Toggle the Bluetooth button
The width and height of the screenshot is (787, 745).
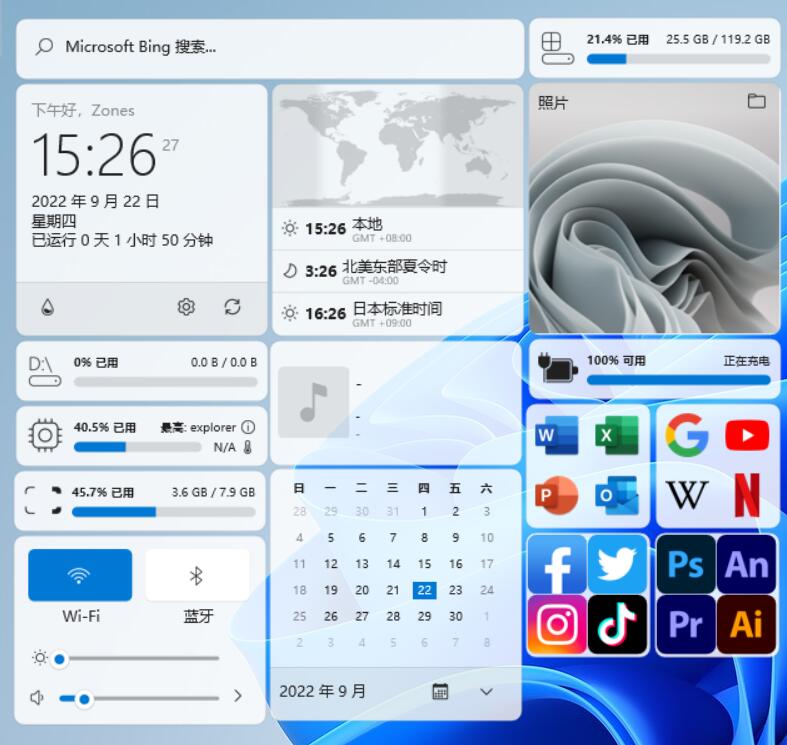tap(197, 575)
